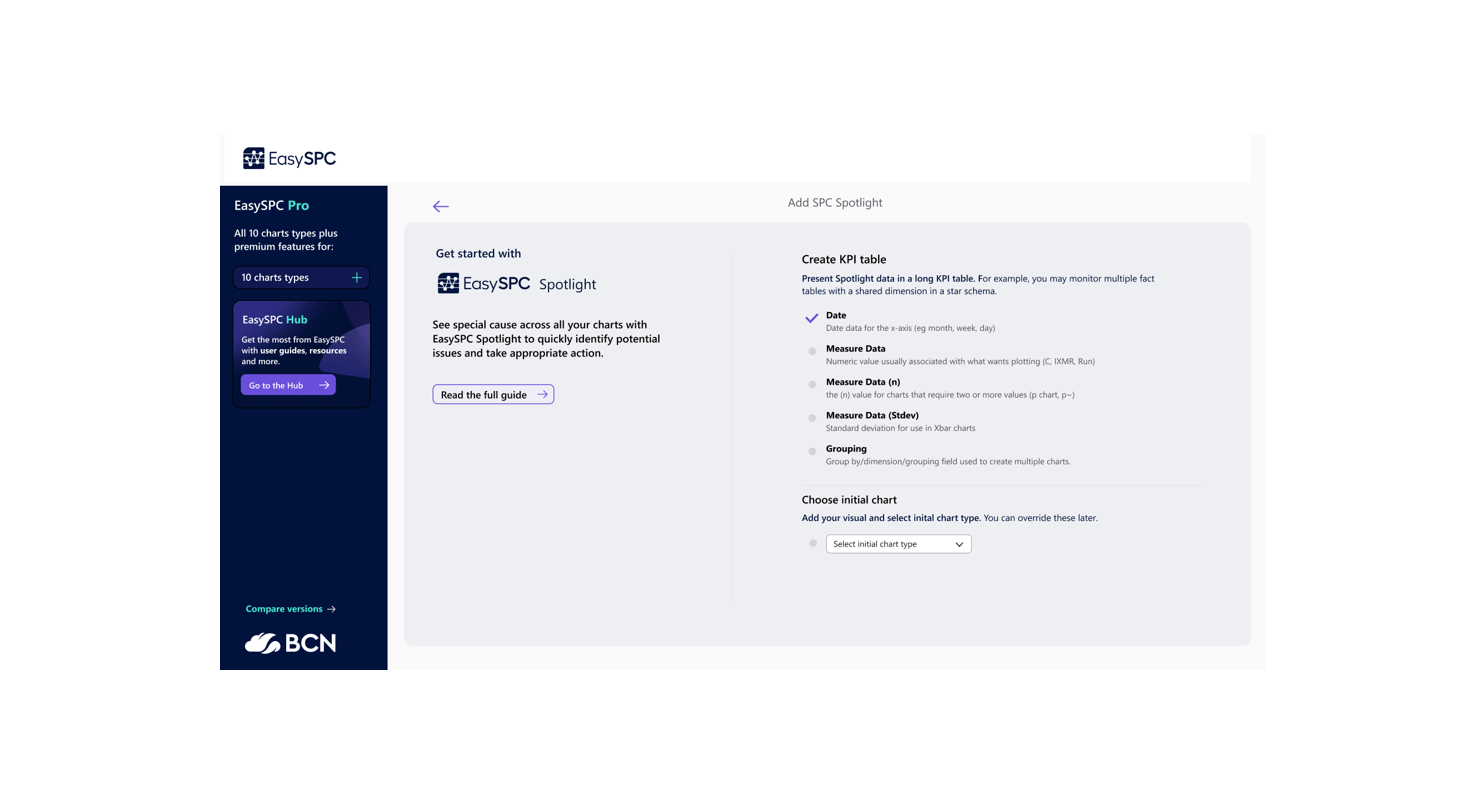This screenshot has height=812, width=1477.
Task: Select the Measure Data status dot
Action: click(x=812, y=351)
